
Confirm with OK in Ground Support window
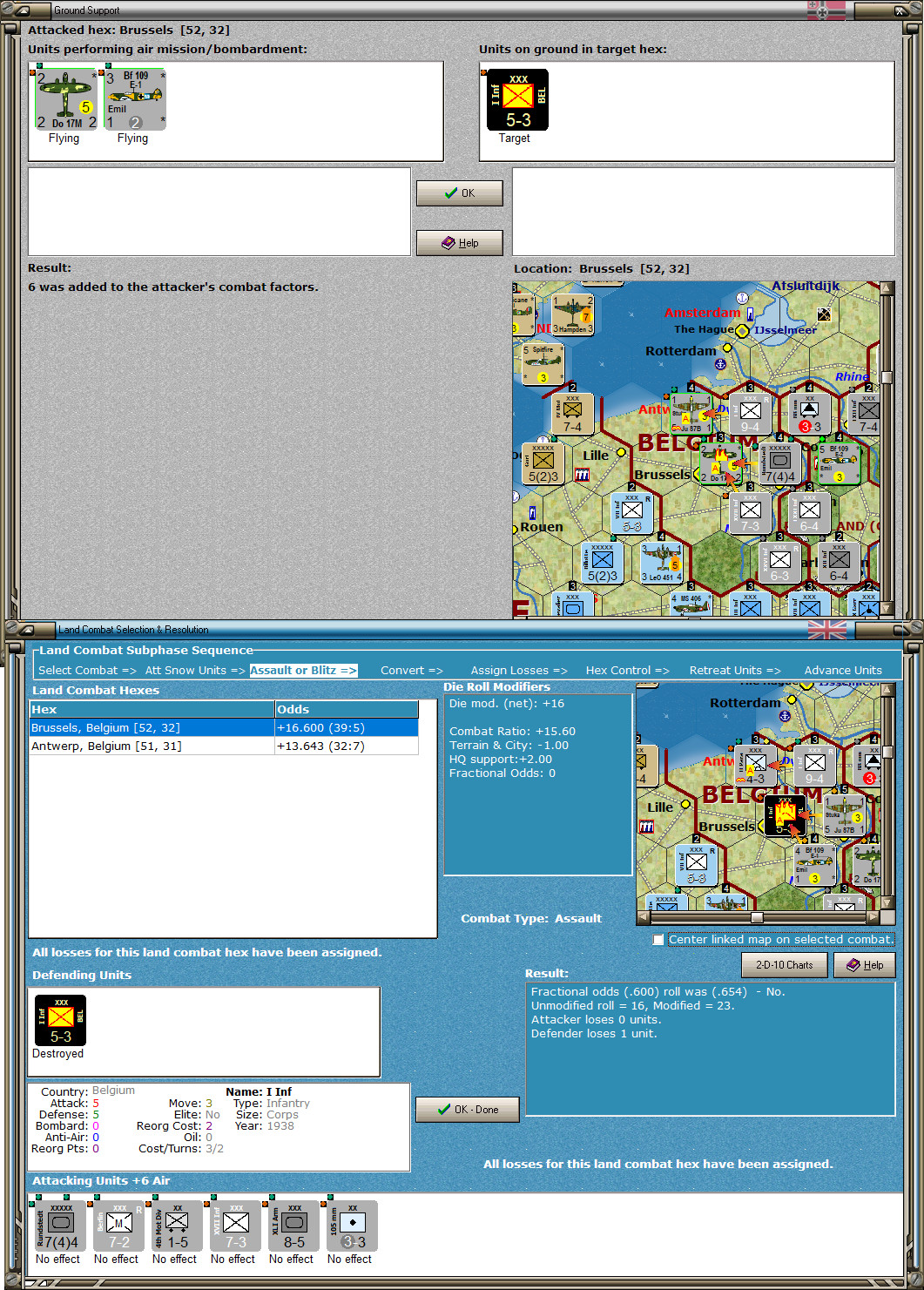pyautogui.click(x=460, y=193)
